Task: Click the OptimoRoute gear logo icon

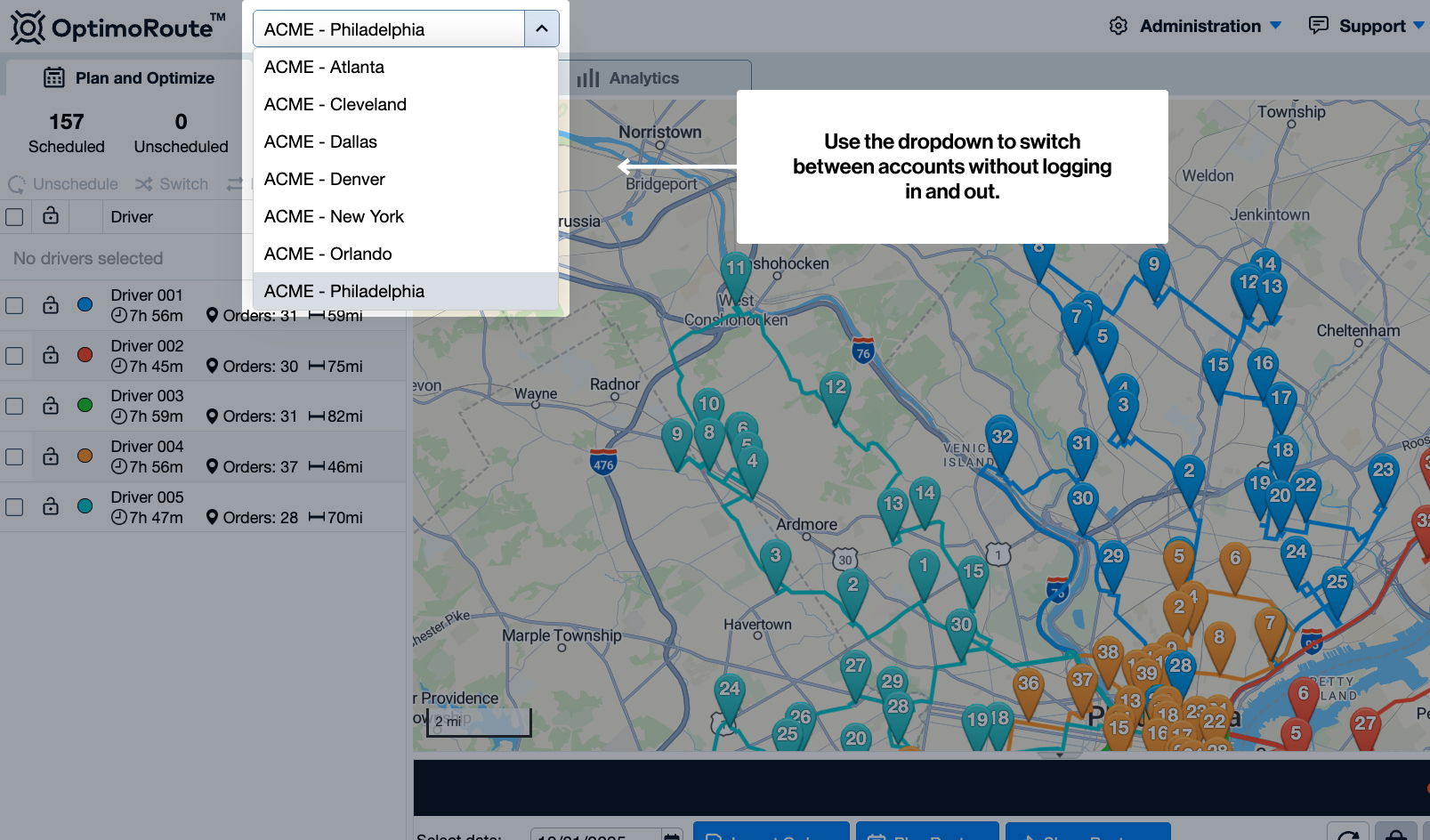Action: (27, 28)
